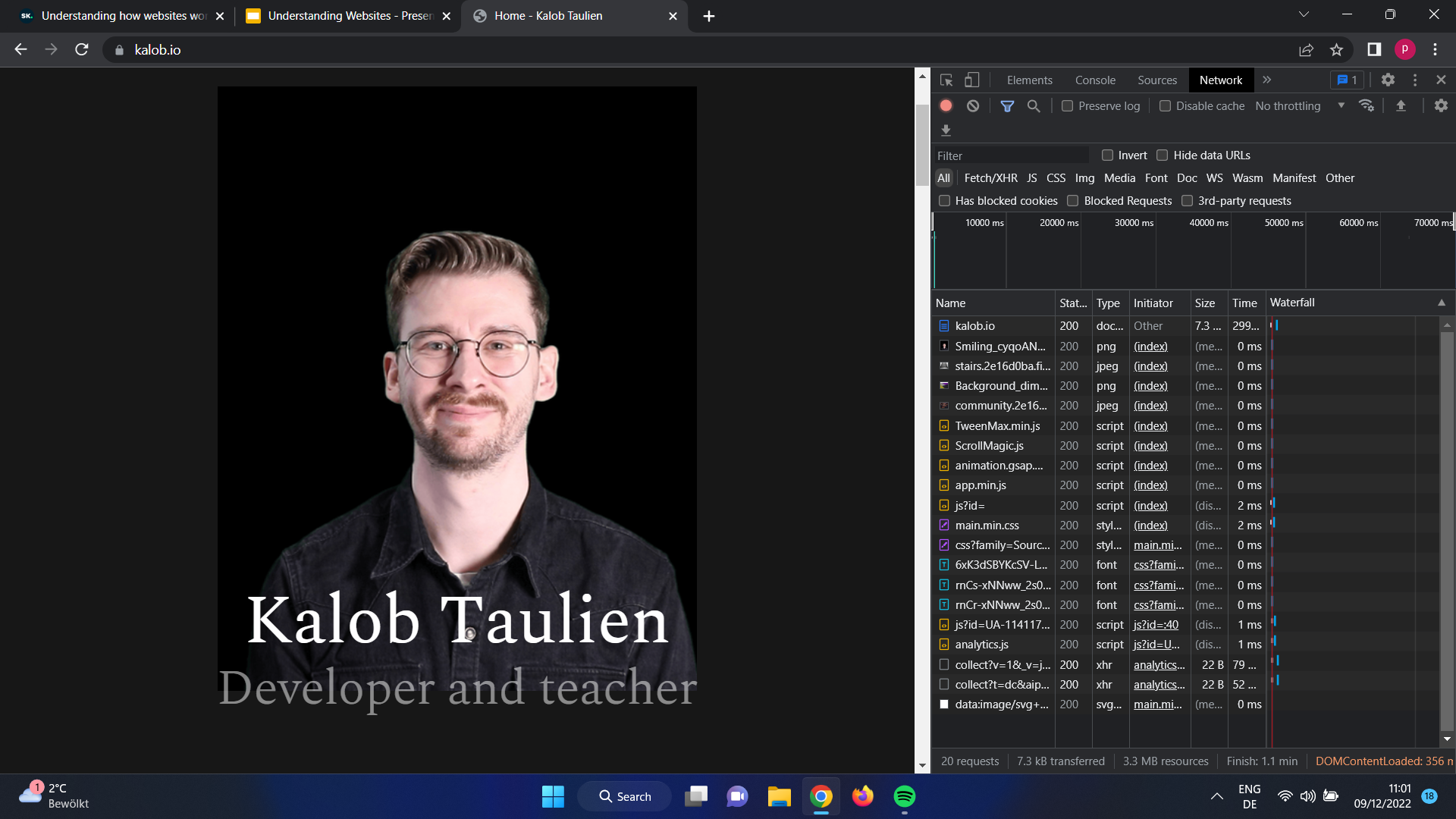Open the Windows Start menu
The width and height of the screenshot is (1456, 819).
coord(553,796)
